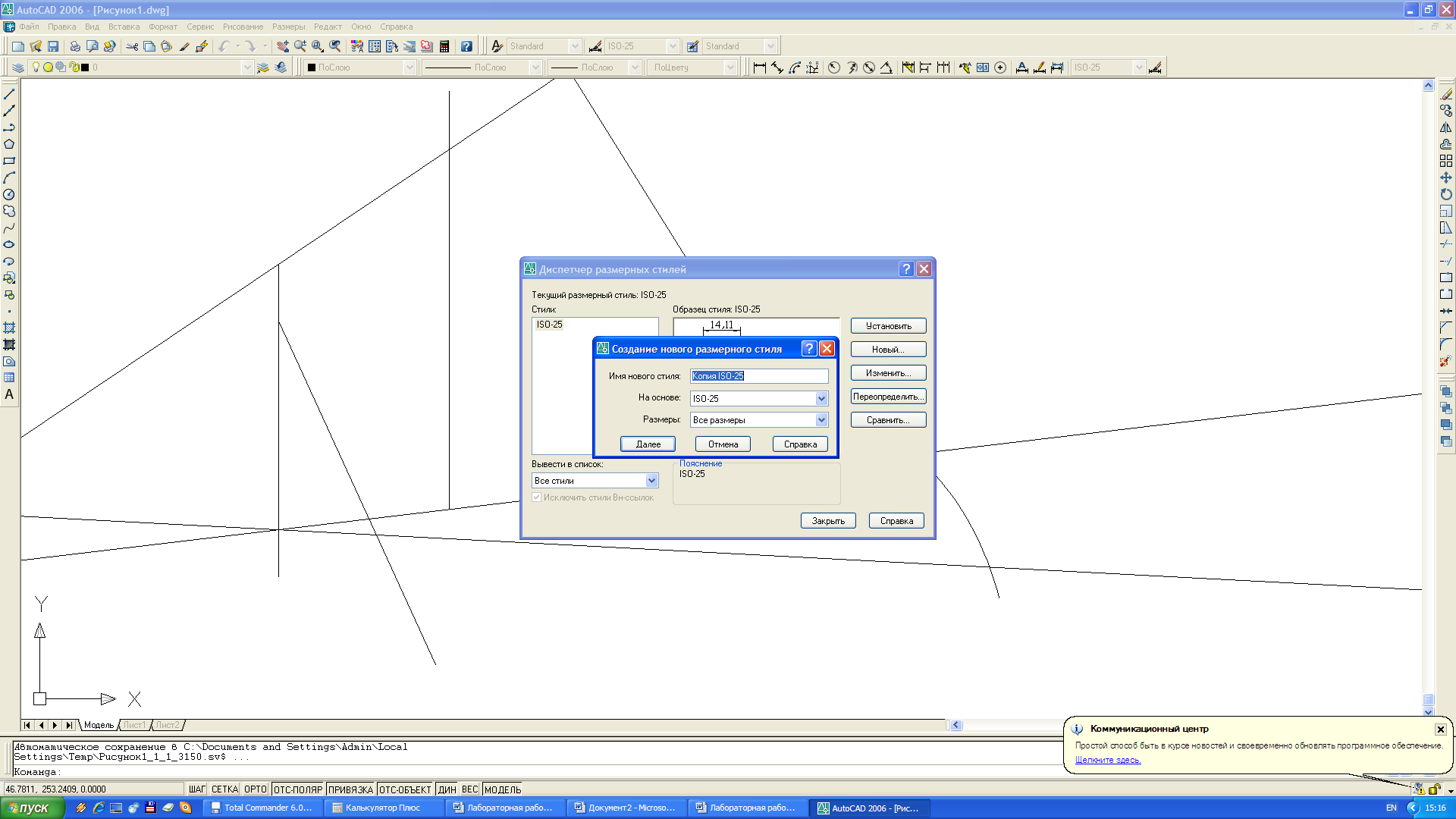Screen dimensions: 1456x819
Task: Click the Print (plot) icon
Action: (75, 46)
